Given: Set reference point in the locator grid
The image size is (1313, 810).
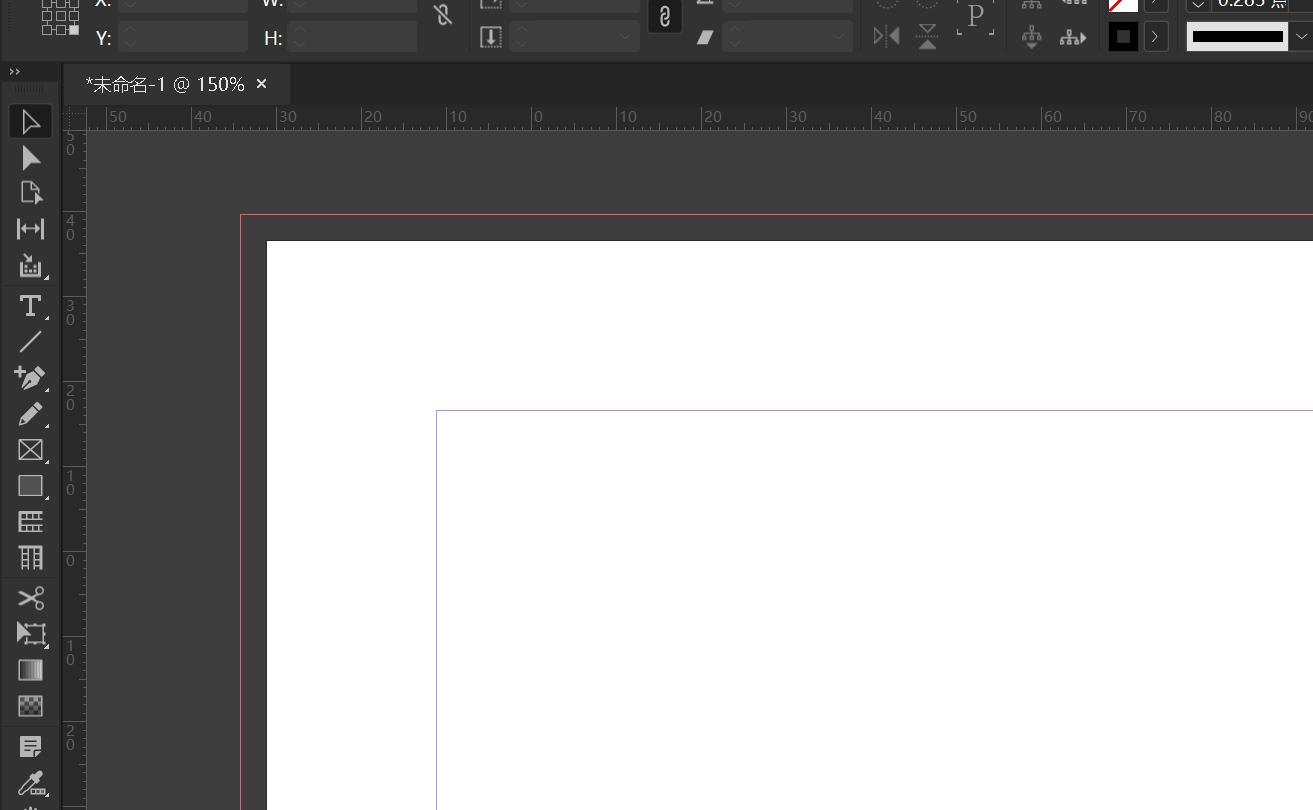Looking at the screenshot, I should click(x=60, y=16).
